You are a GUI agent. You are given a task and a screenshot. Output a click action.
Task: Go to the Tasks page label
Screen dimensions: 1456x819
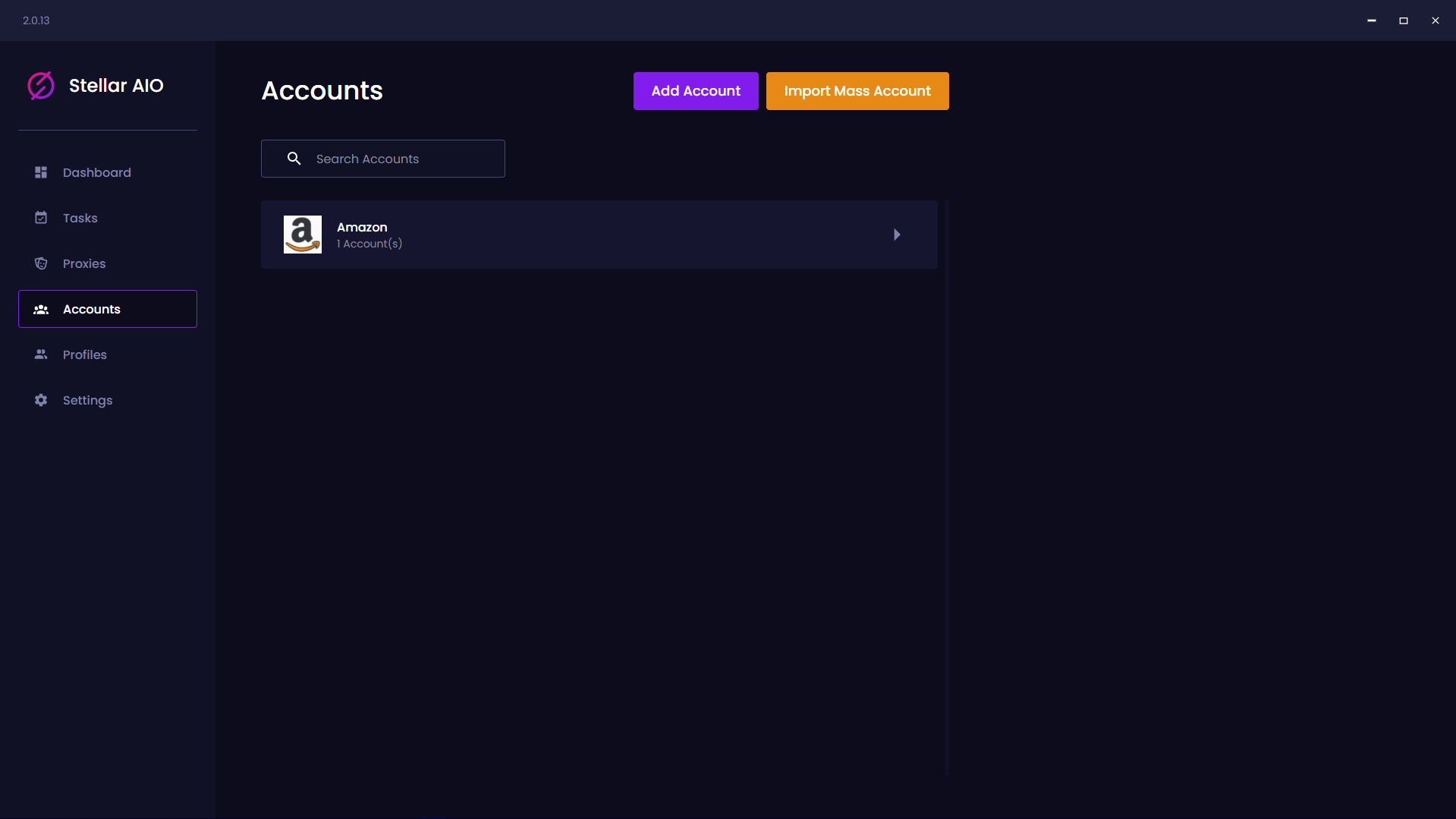pyautogui.click(x=80, y=218)
